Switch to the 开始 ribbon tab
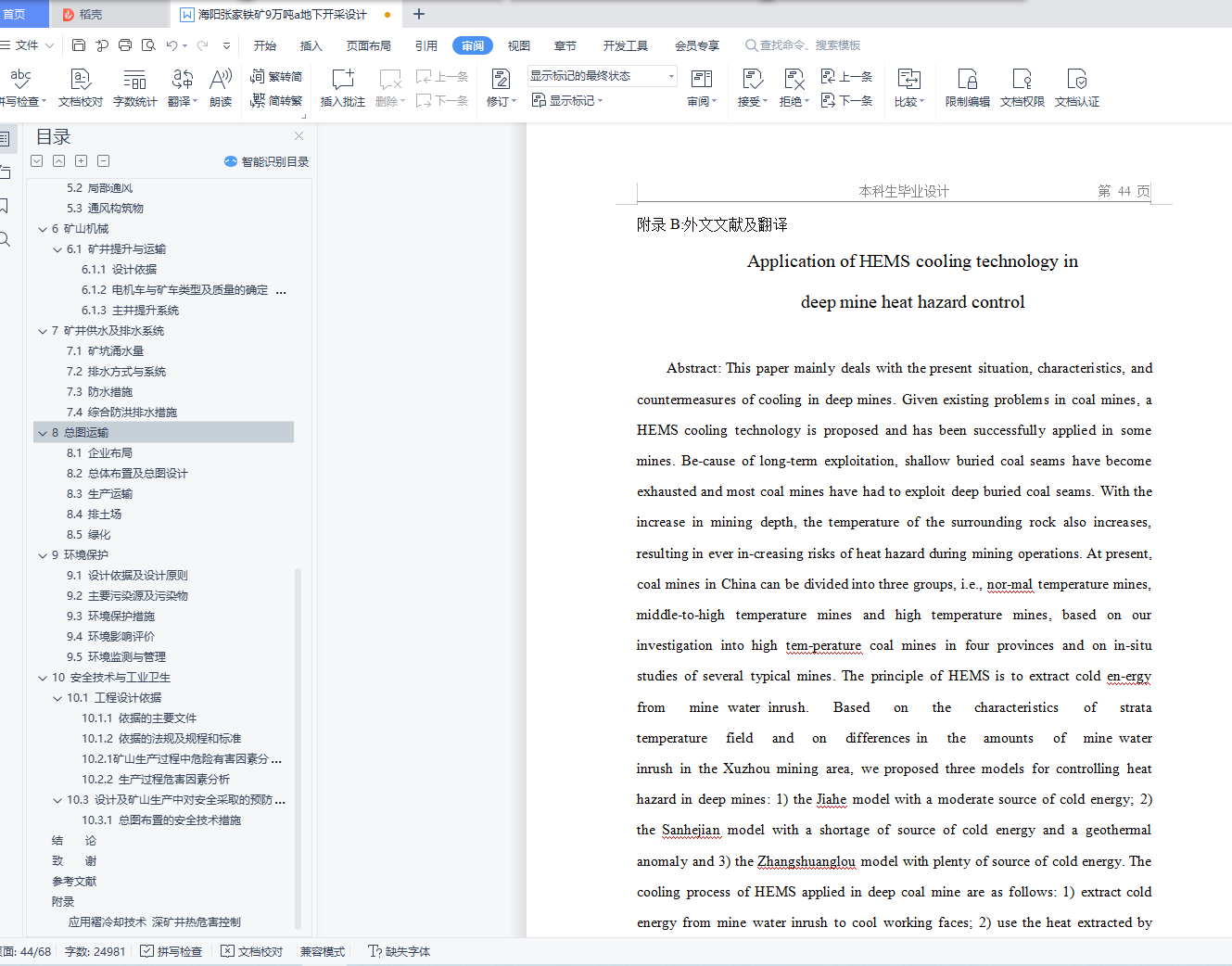Viewport: 1232px width, 966px height. pos(265,45)
